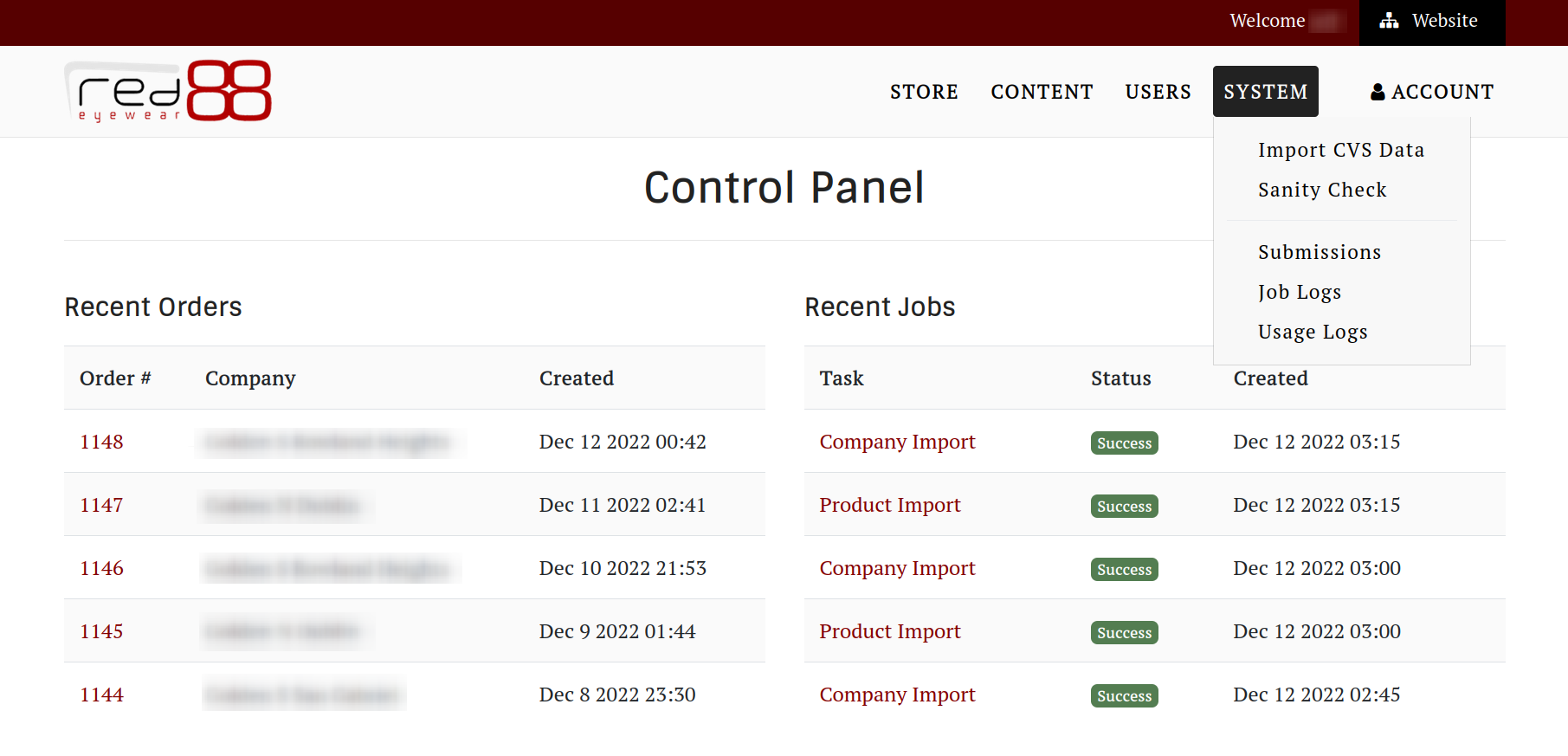
Task: Open the Store menu
Action: pyautogui.click(x=924, y=92)
